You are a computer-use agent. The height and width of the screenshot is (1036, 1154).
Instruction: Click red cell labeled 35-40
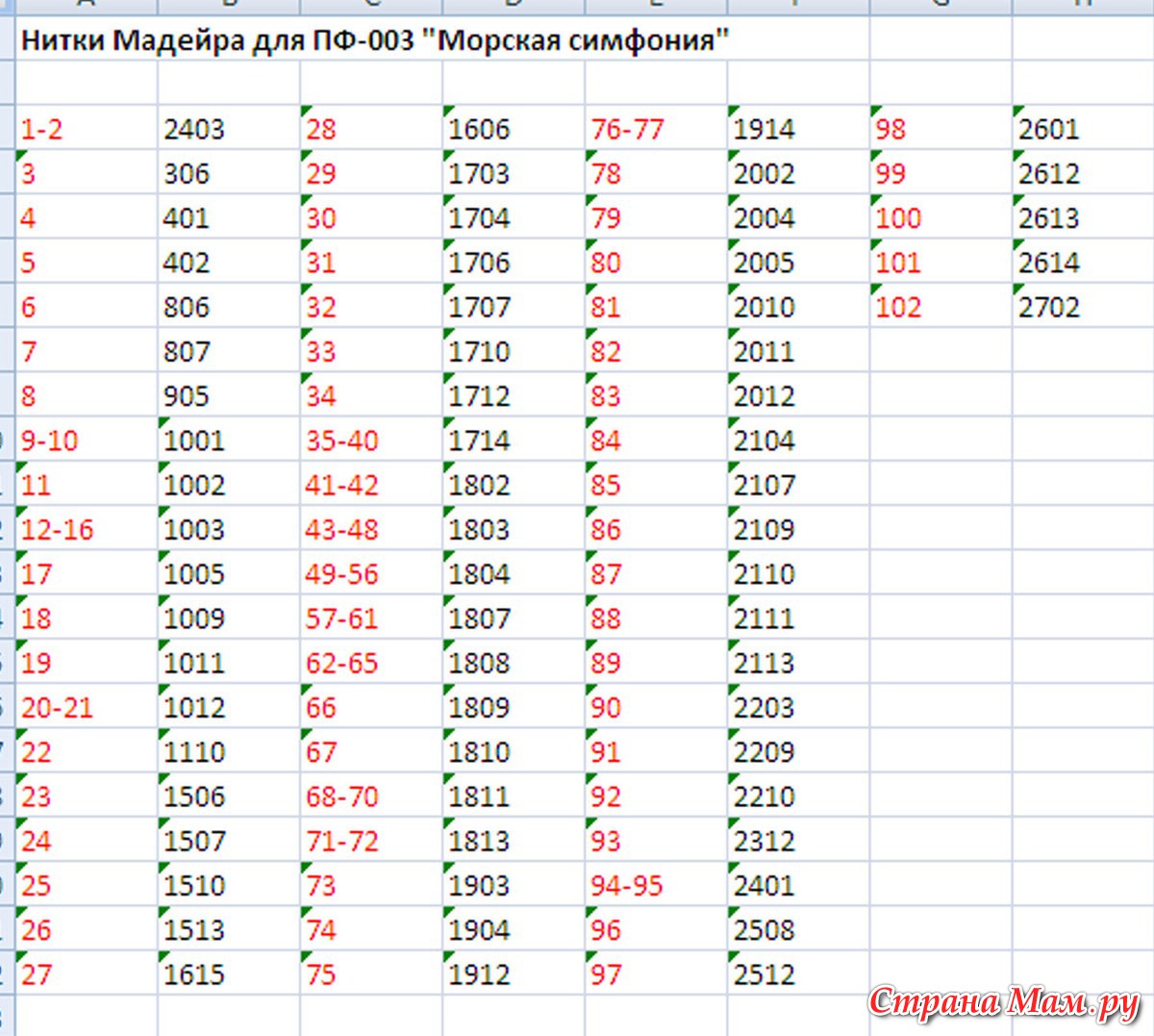(371, 440)
